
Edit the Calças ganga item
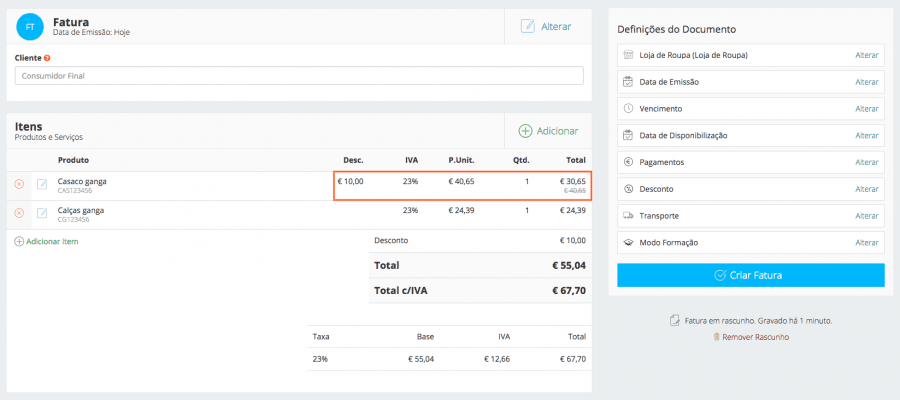click(x=42, y=213)
